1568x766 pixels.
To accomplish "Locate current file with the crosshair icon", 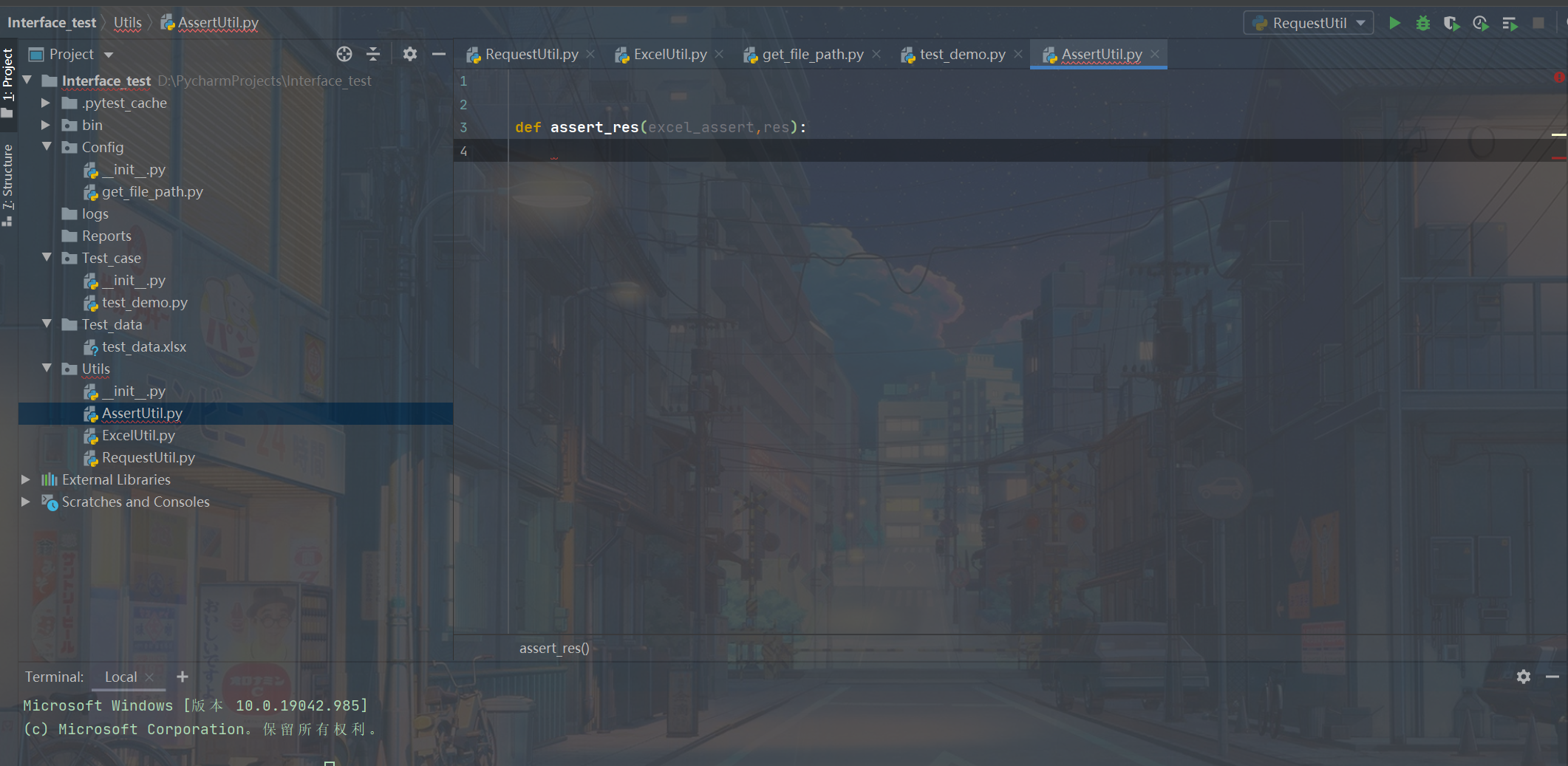I will (344, 54).
